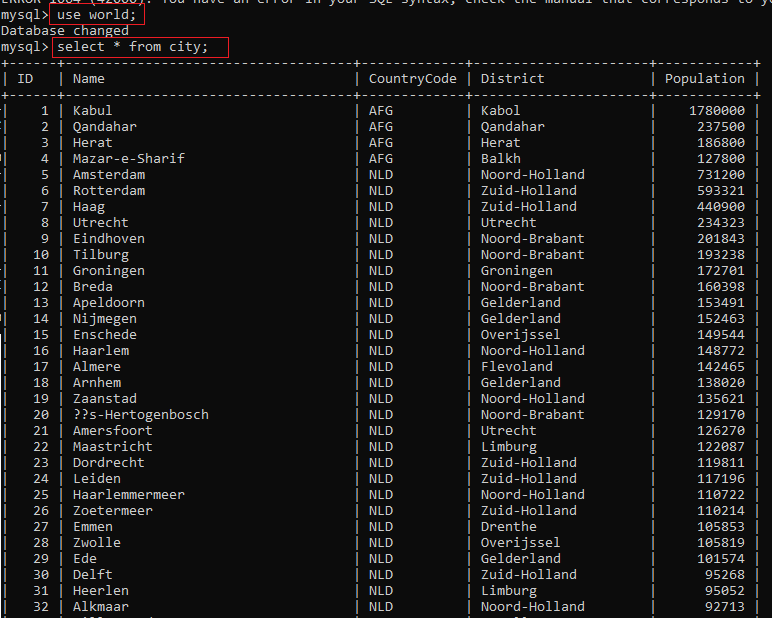Select the city name Amersfoort
772x618 pixels.
point(113,431)
